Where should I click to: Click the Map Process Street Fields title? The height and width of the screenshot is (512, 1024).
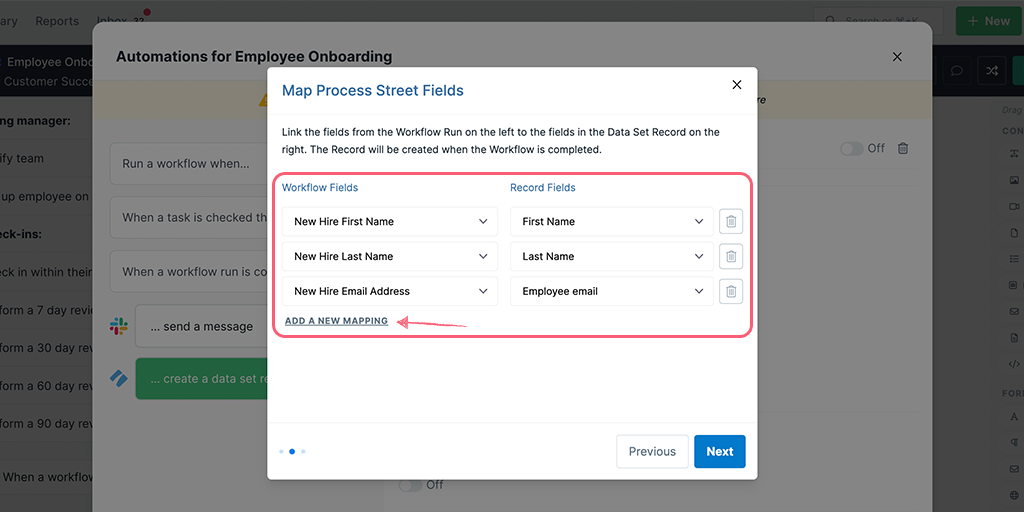(373, 90)
